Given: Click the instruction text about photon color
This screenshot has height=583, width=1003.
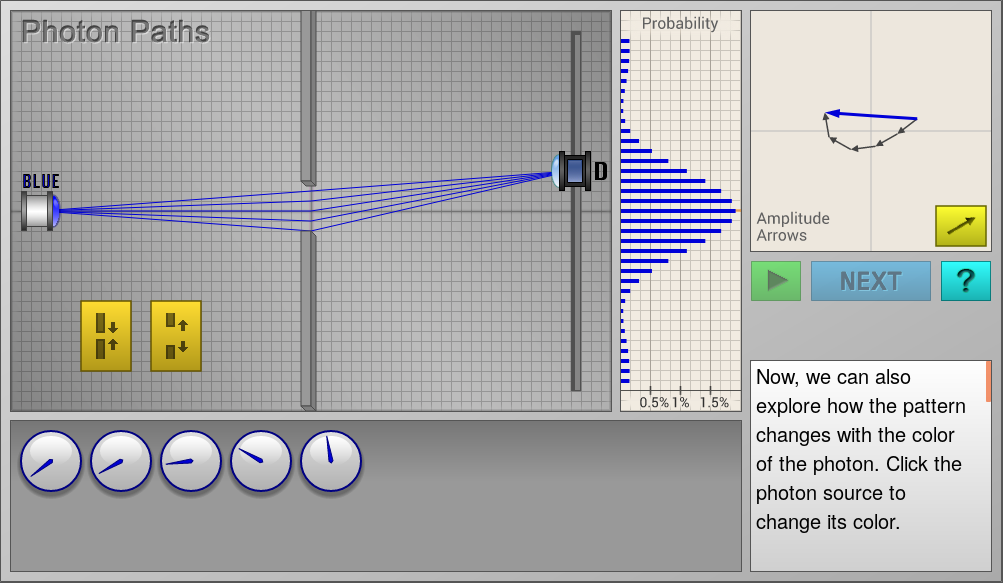Looking at the screenshot, I should tap(861, 450).
